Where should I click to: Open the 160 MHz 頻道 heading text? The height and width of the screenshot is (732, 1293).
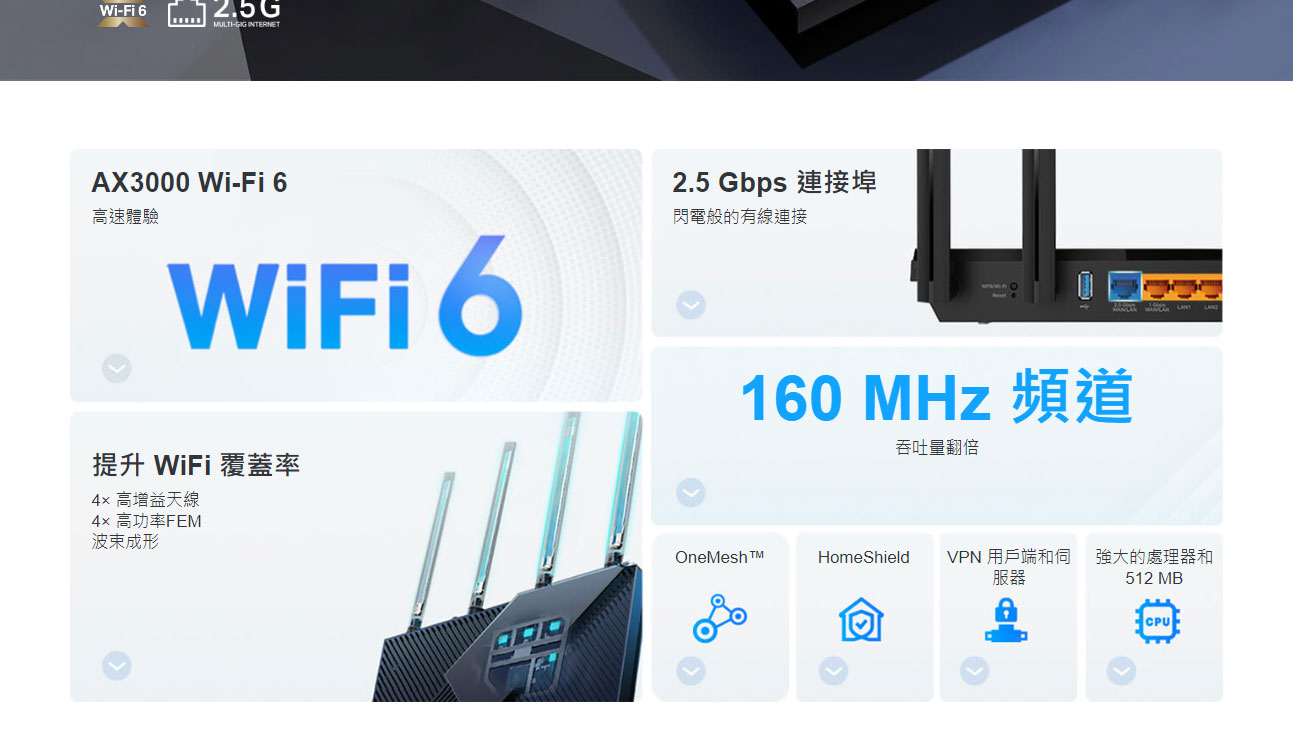(936, 397)
